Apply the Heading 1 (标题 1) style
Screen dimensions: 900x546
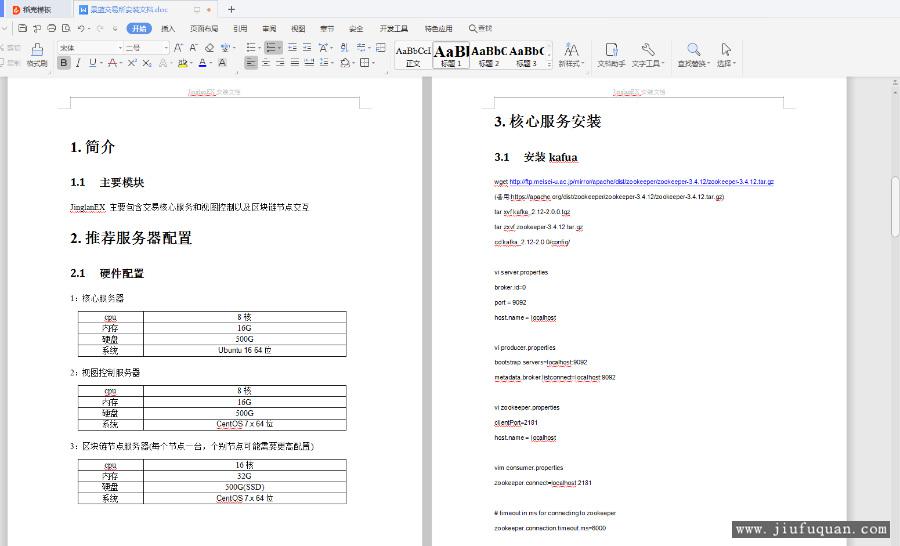click(x=451, y=56)
